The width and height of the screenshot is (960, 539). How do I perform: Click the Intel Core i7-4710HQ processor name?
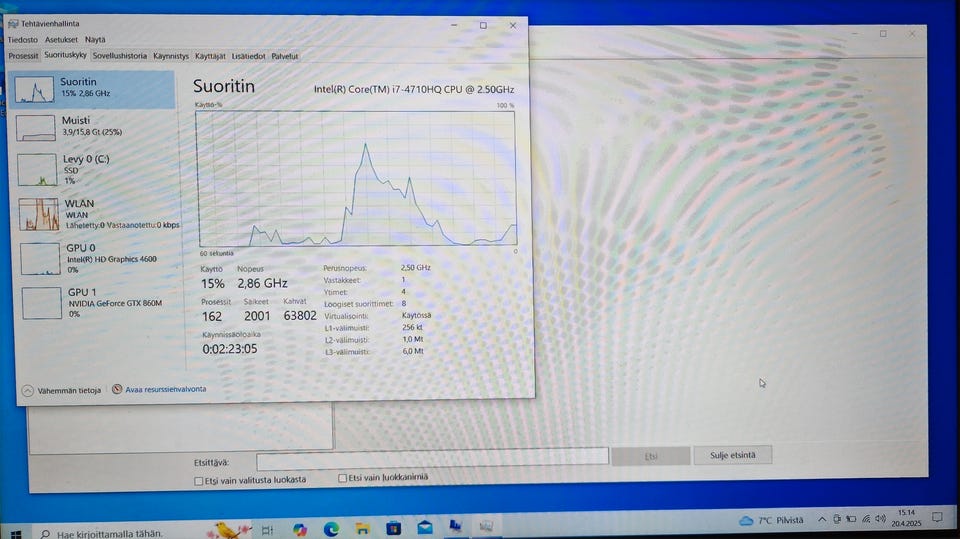(414, 89)
